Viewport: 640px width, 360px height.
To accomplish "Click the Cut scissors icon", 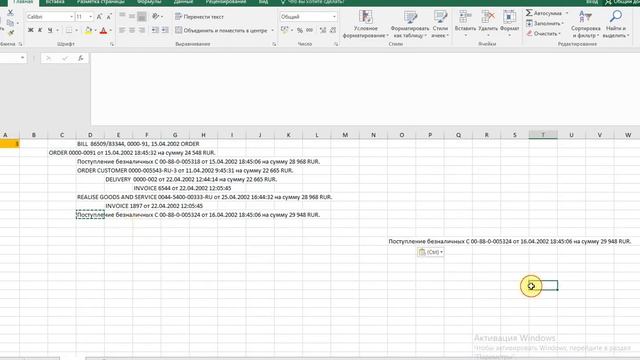I will coord(11,13).
